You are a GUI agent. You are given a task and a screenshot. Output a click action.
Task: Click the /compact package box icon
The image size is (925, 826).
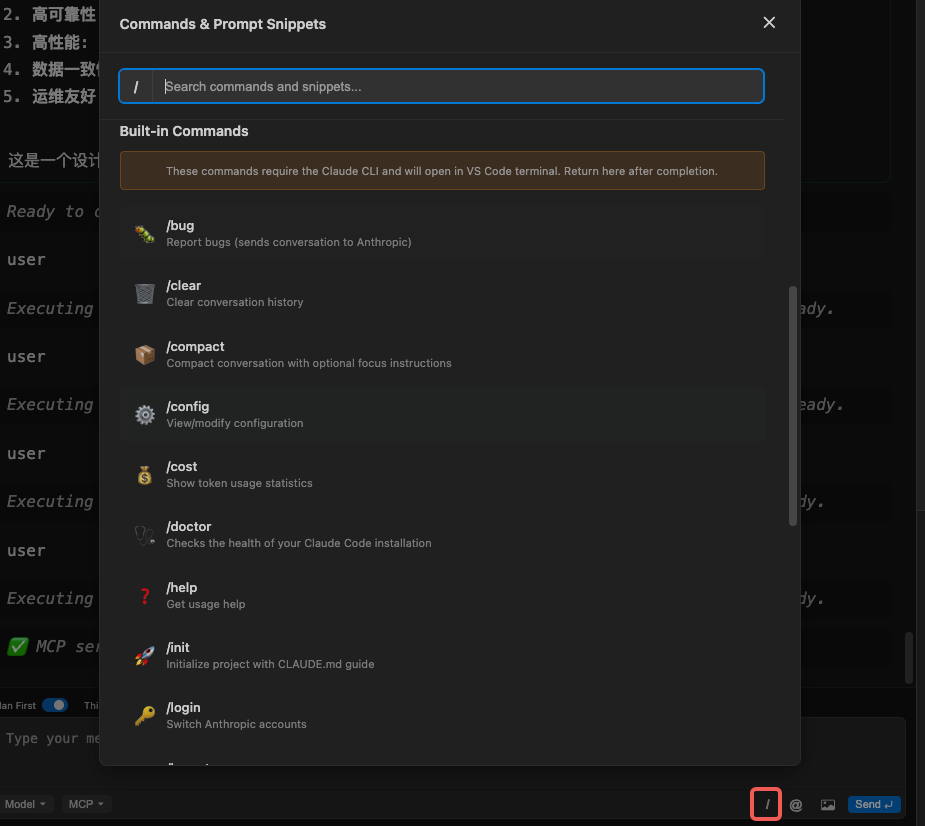145,355
